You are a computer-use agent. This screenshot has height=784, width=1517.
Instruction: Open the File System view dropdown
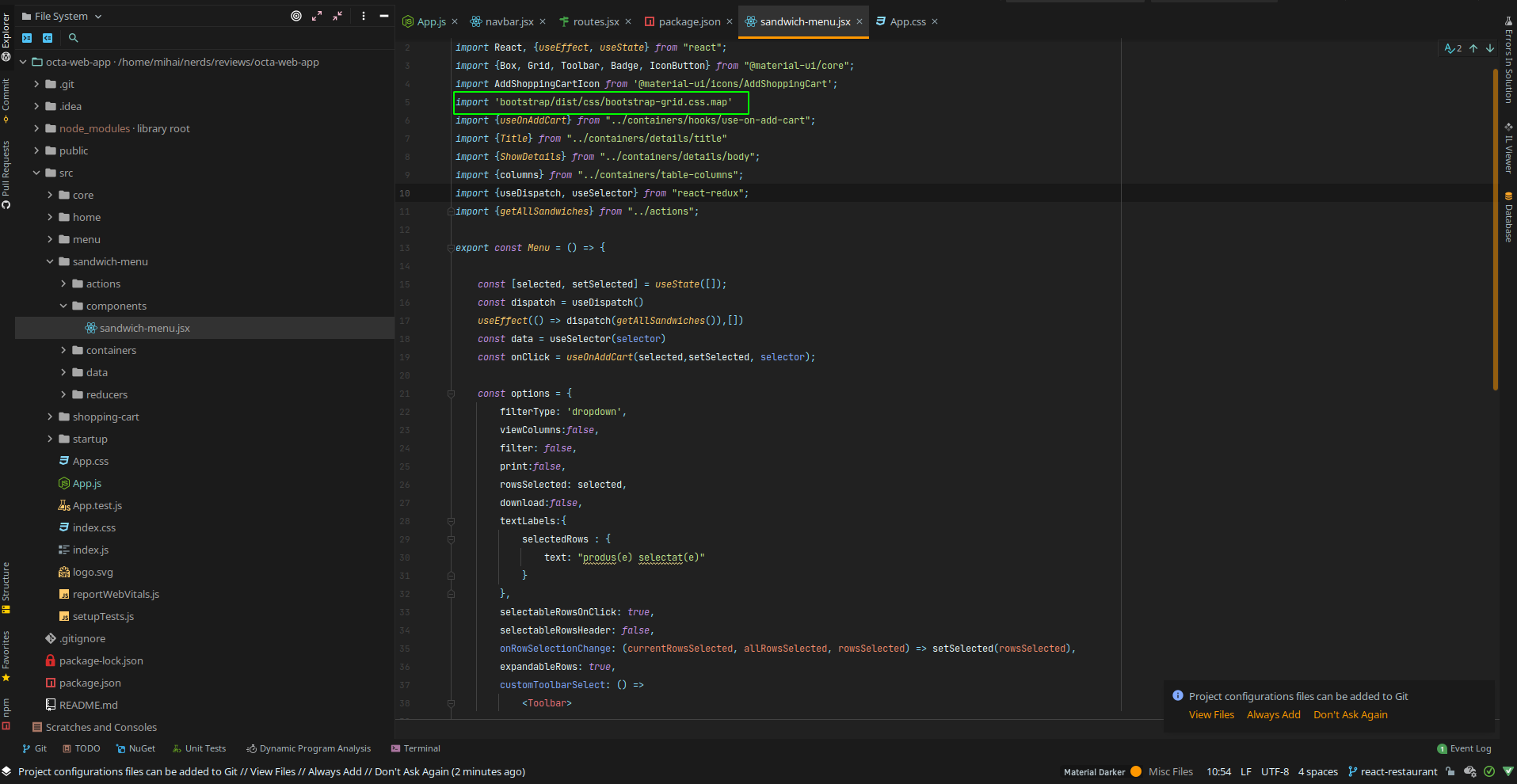click(62, 16)
